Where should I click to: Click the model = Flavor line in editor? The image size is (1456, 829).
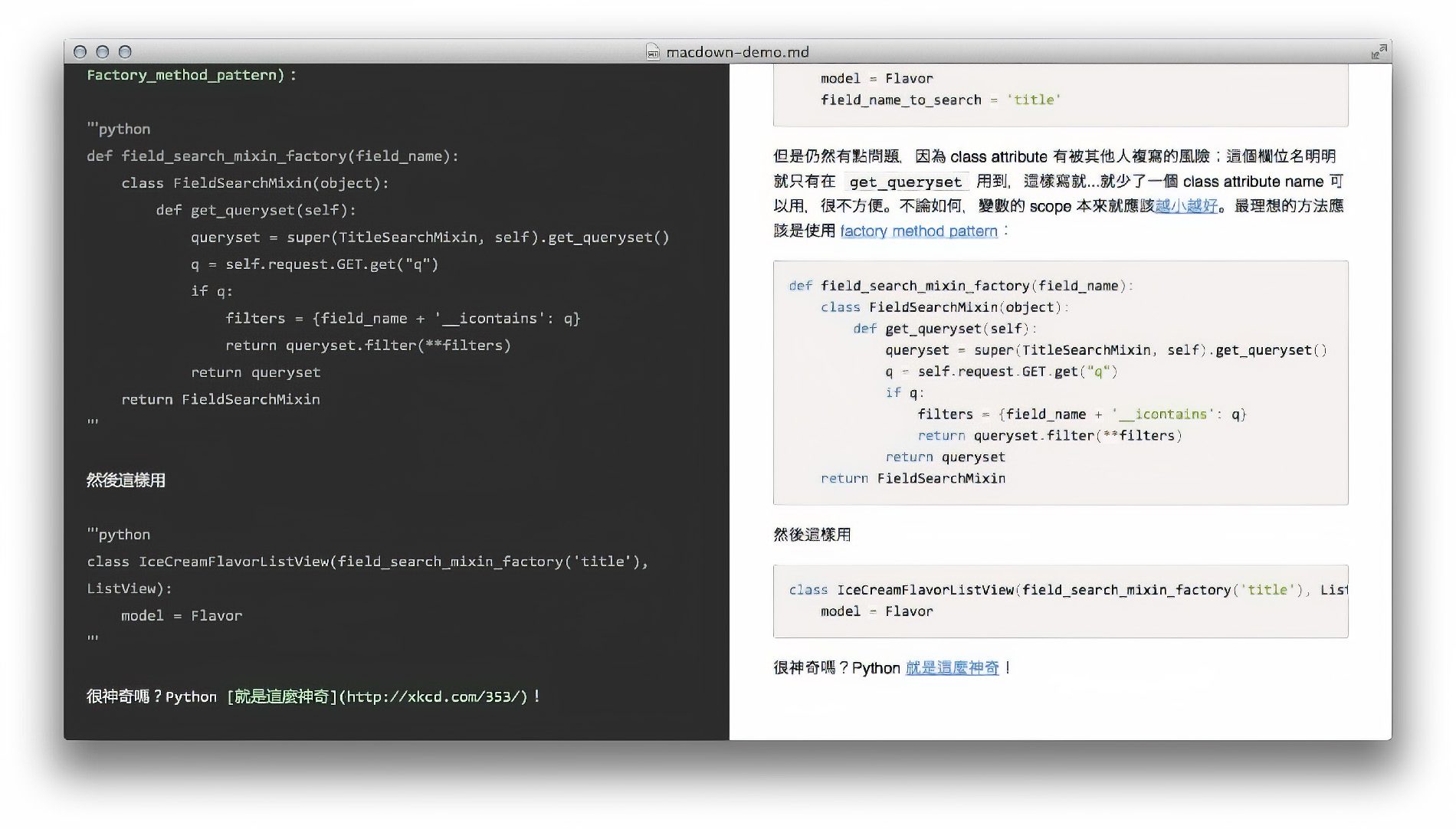click(182, 615)
